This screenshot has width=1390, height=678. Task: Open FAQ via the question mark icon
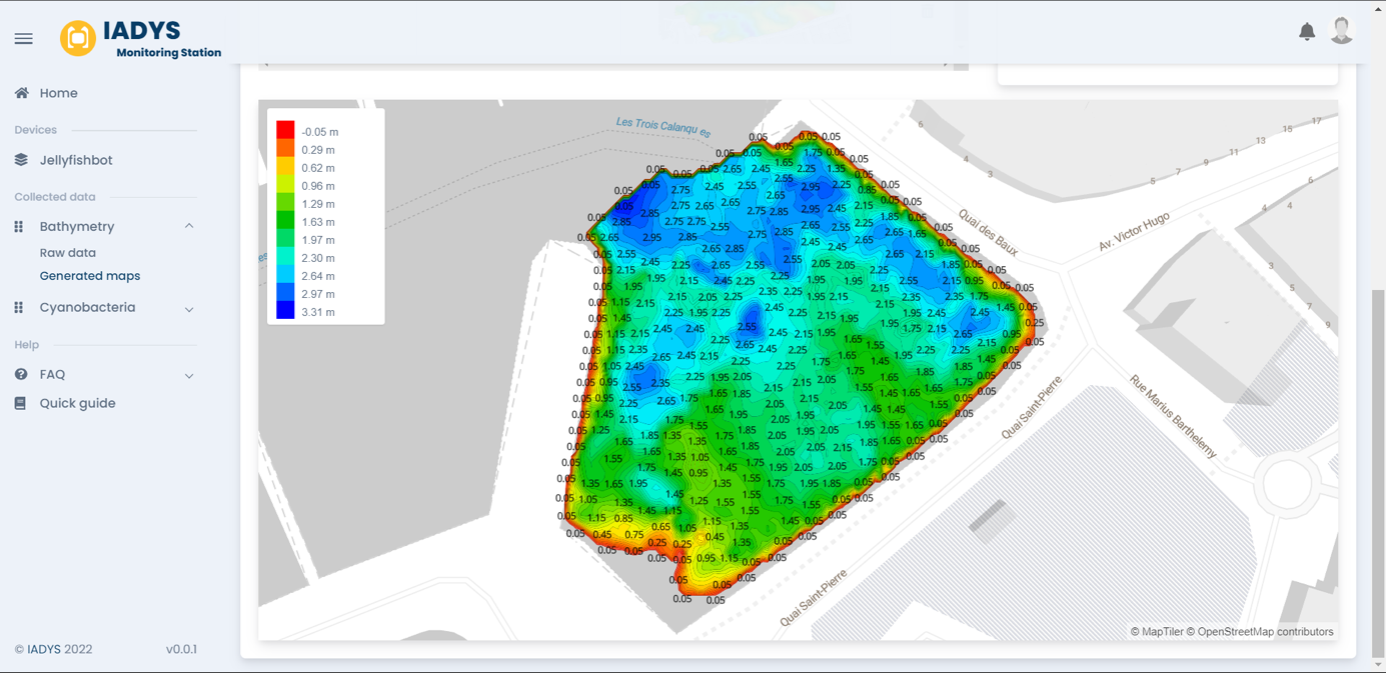coord(21,374)
